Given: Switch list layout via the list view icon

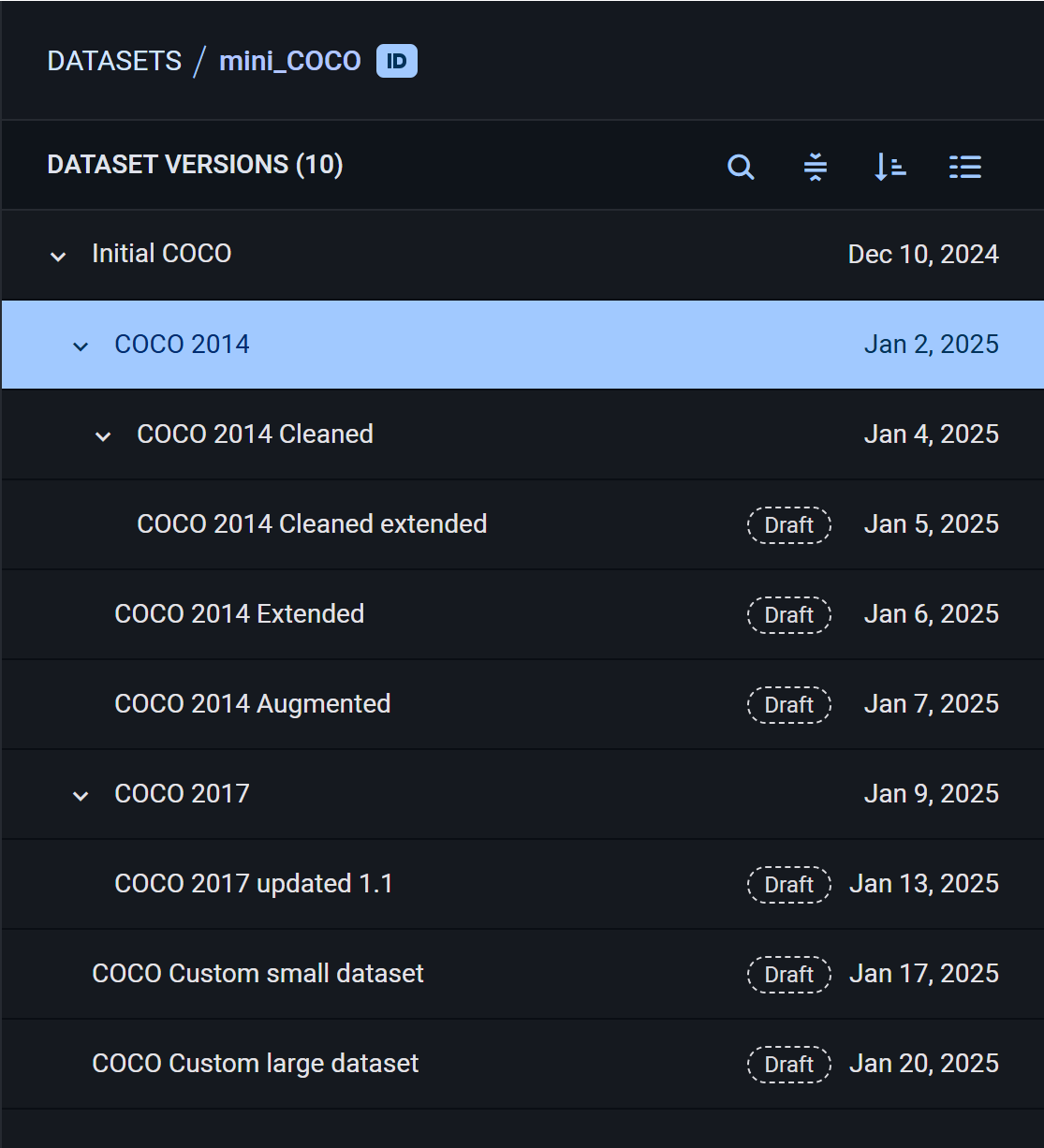Looking at the screenshot, I should pyautogui.click(x=965, y=167).
